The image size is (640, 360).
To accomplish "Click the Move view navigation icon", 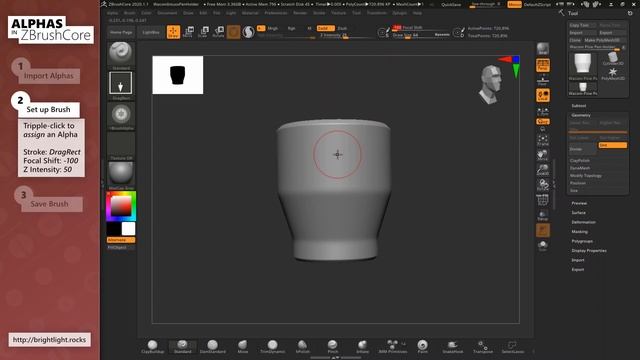I will pos(542,155).
